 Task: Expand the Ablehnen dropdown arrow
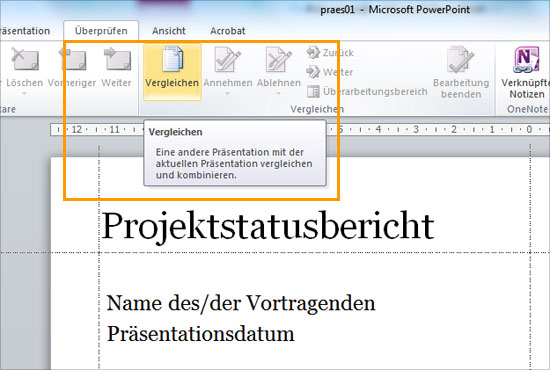(279, 94)
